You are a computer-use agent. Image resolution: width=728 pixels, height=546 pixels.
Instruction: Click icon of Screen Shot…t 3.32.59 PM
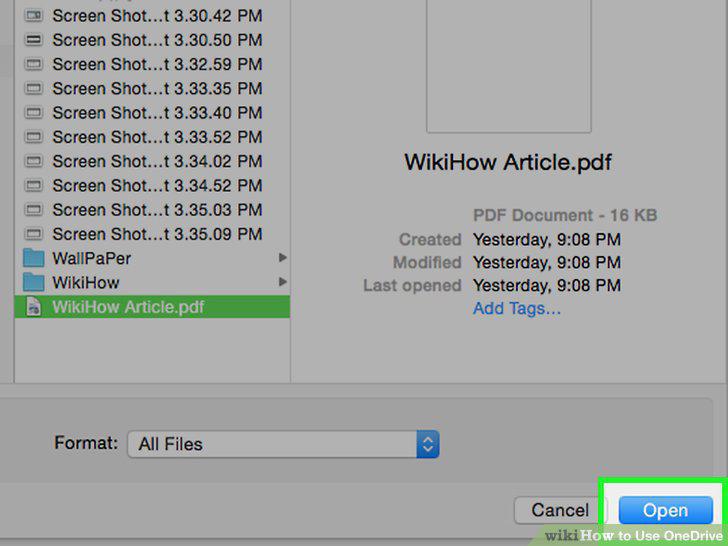coord(33,64)
